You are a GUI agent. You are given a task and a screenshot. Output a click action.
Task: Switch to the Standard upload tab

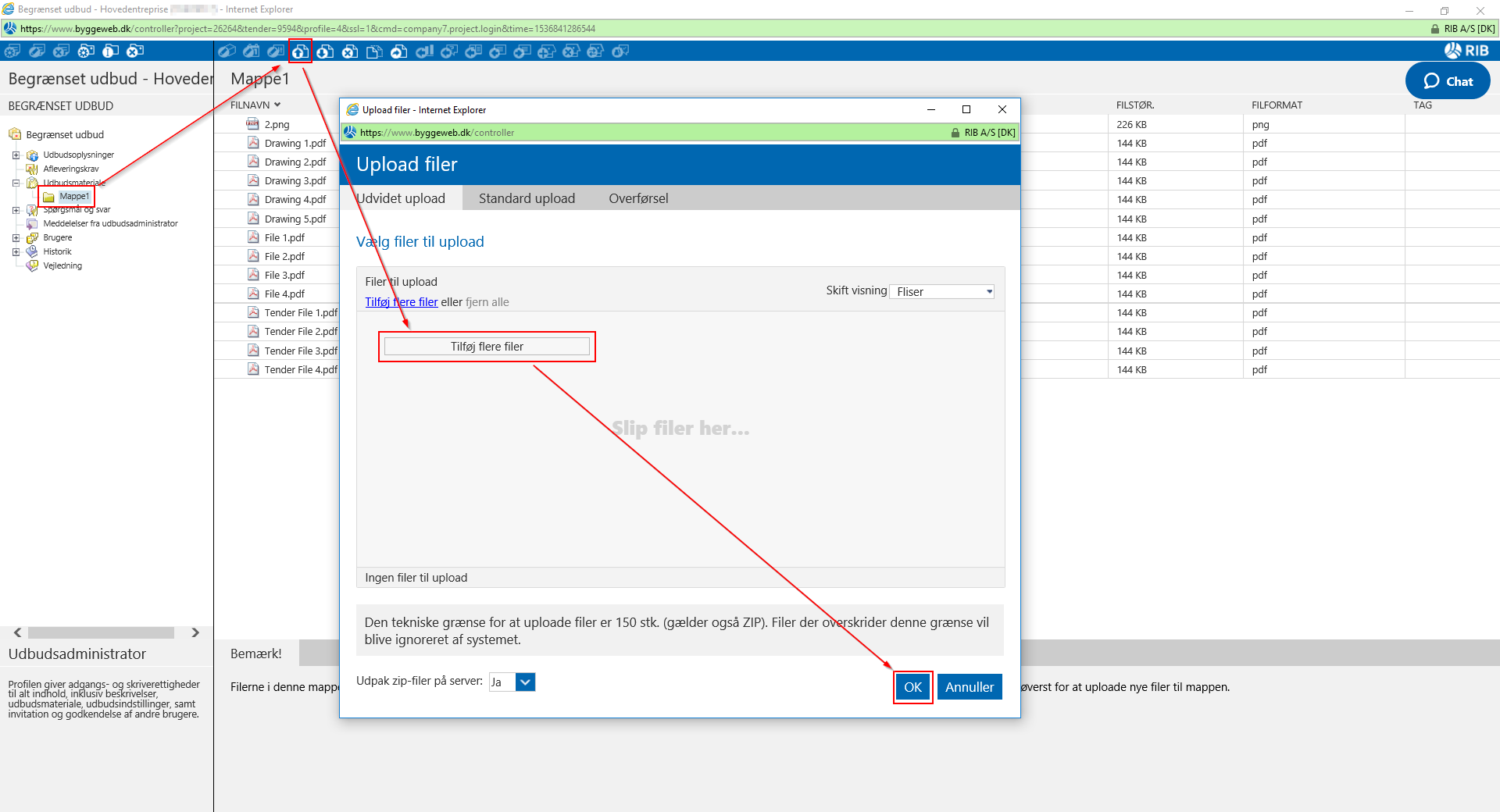tap(527, 198)
